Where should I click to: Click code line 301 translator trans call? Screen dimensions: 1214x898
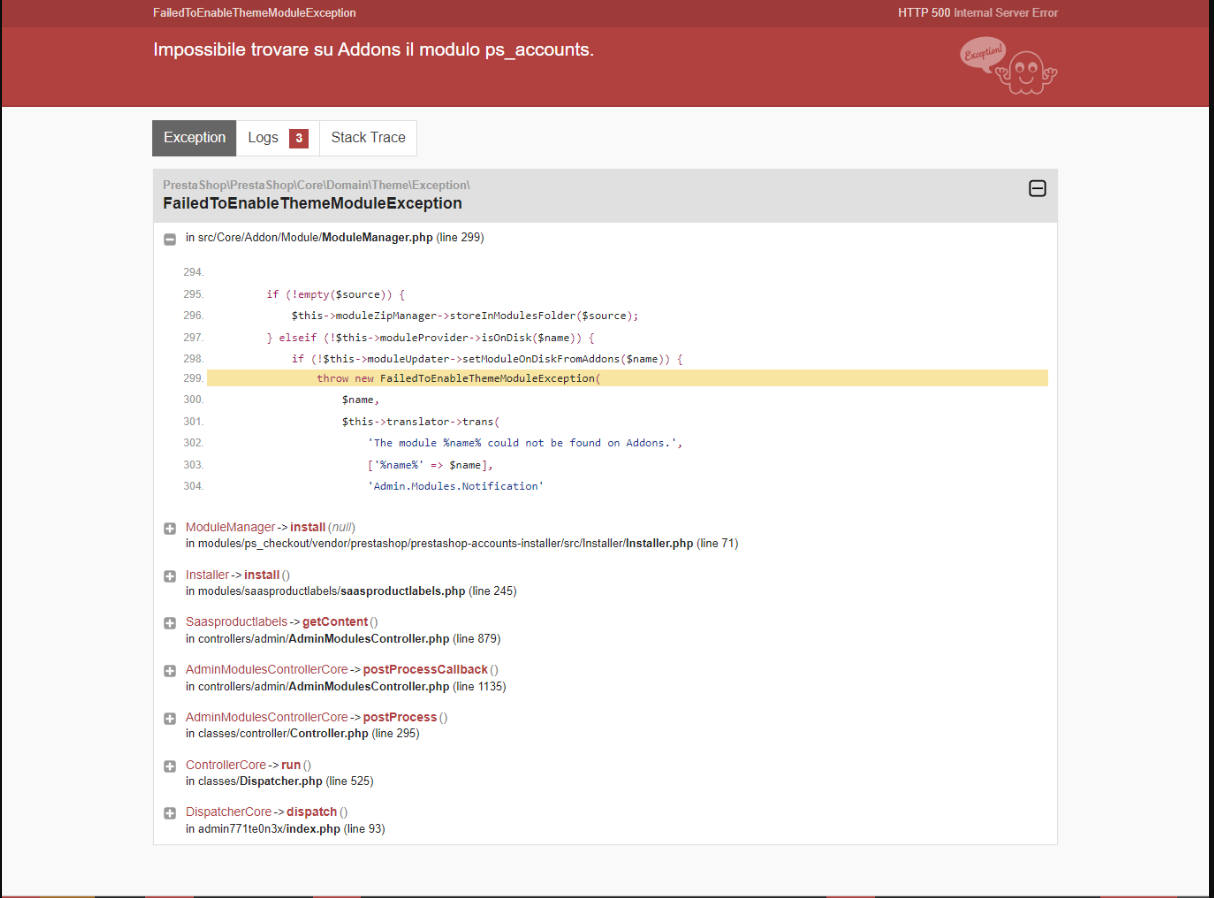[x=420, y=421]
